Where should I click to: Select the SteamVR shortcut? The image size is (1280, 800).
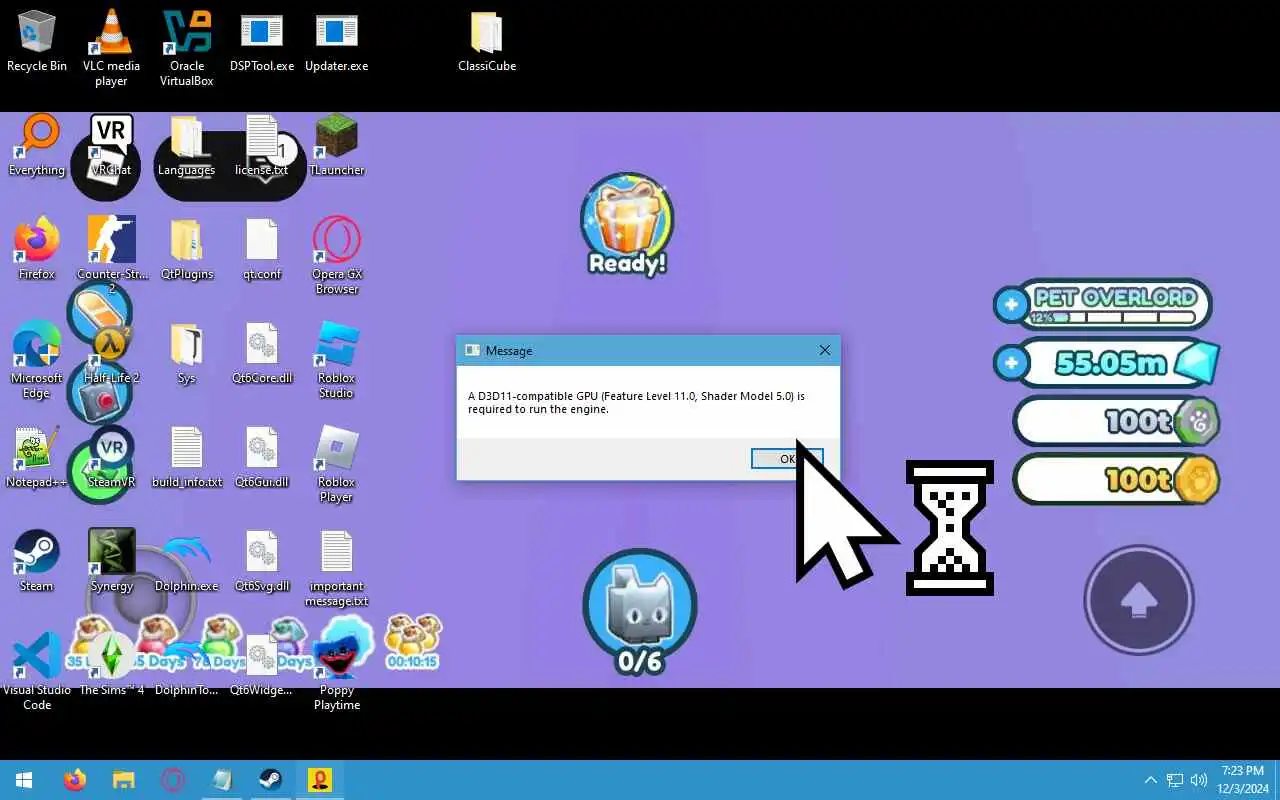click(111, 458)
